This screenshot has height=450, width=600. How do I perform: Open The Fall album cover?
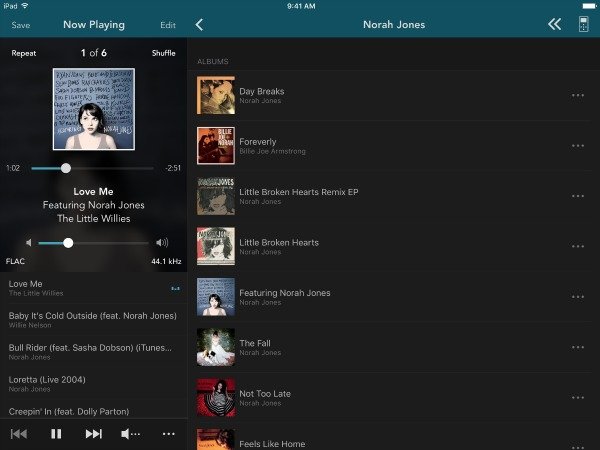(x=216, y=347)
